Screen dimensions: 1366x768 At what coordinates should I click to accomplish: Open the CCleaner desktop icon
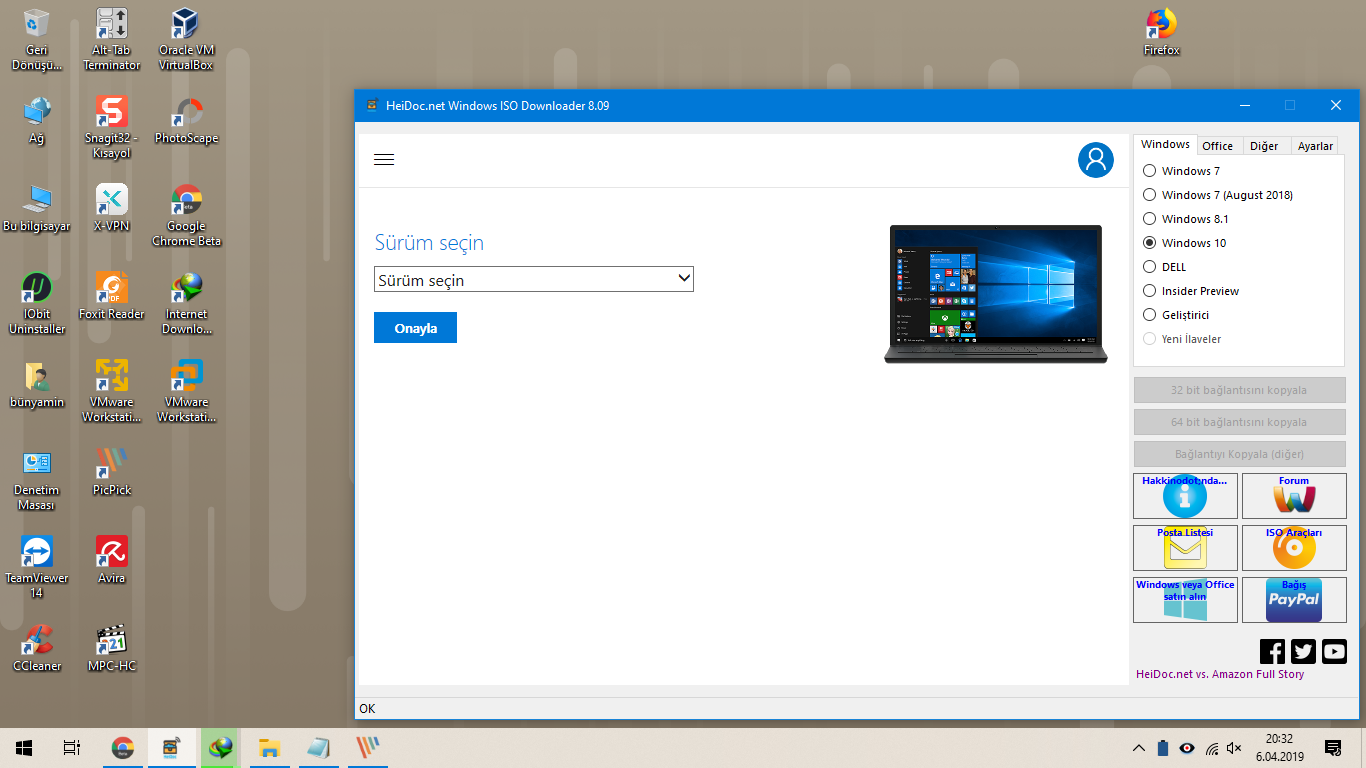[37, 648]
